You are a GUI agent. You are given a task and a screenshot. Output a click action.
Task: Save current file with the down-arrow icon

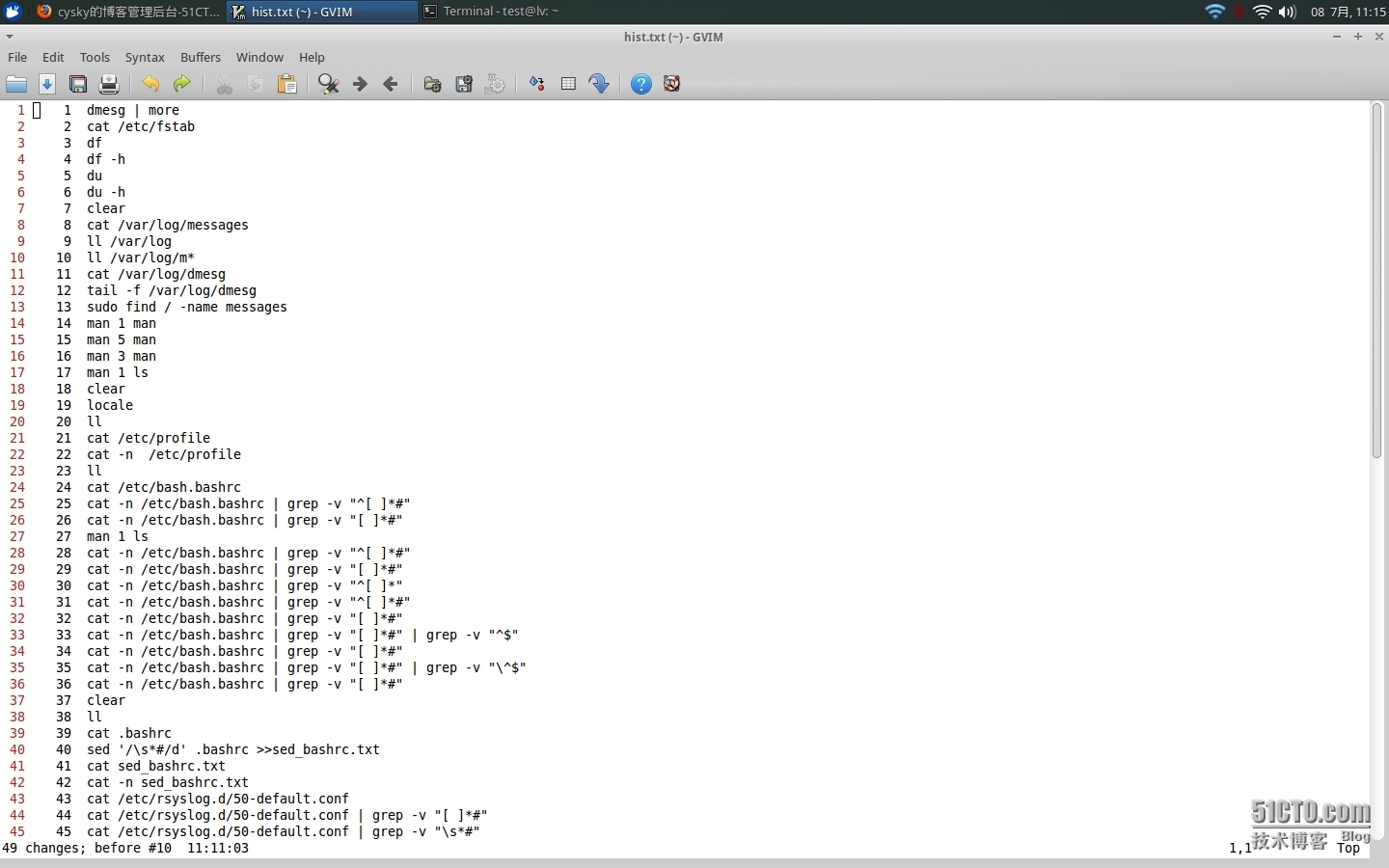(47, 84)
